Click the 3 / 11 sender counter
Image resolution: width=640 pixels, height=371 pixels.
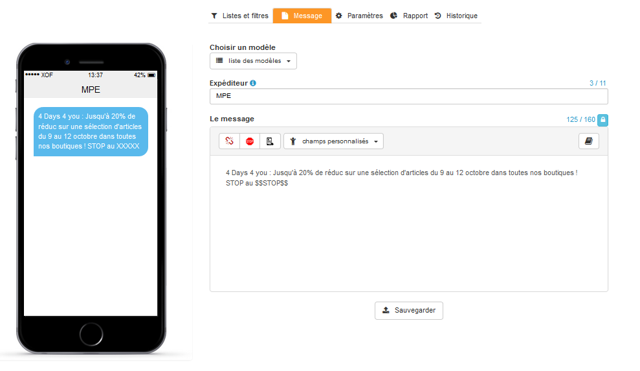[x=598, y=83]
